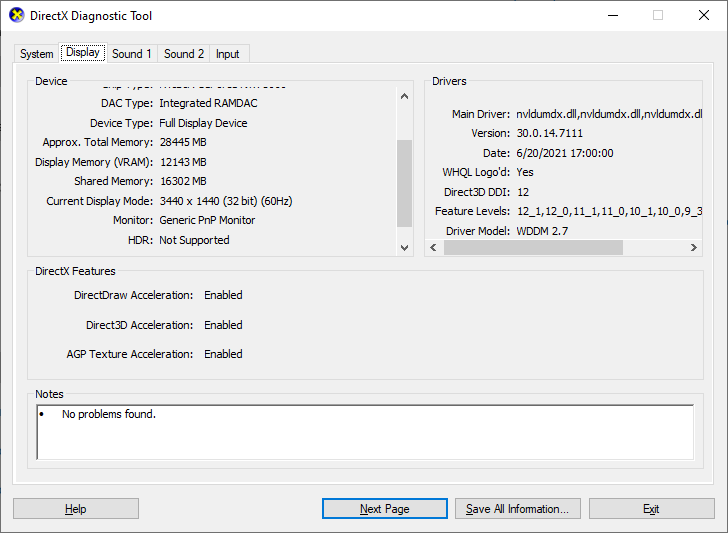Click Save All Information button
Viewport: 728px width, 533px height.
pyautogui.click(x=518, y=509)
